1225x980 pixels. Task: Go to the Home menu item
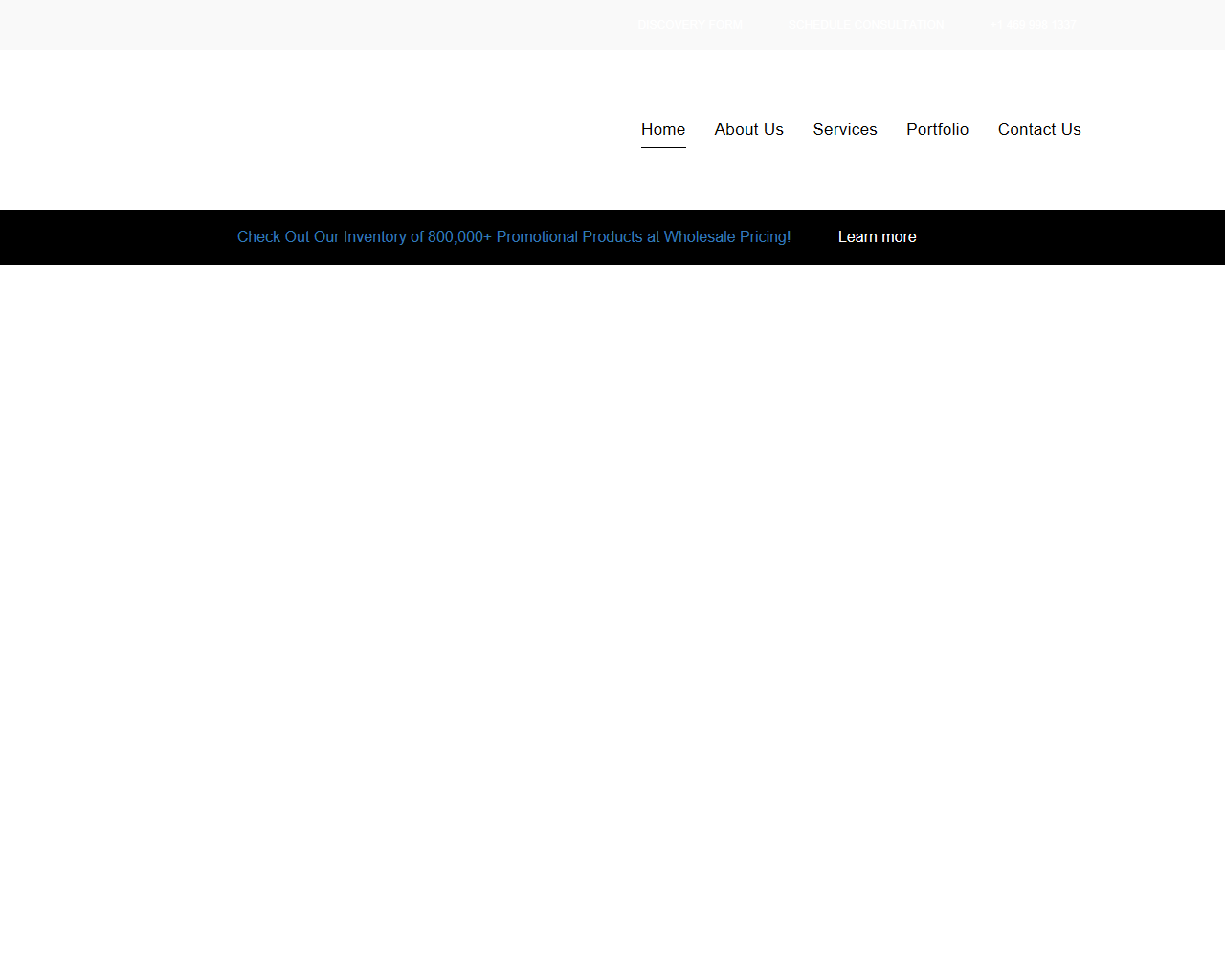click(663, 130)
